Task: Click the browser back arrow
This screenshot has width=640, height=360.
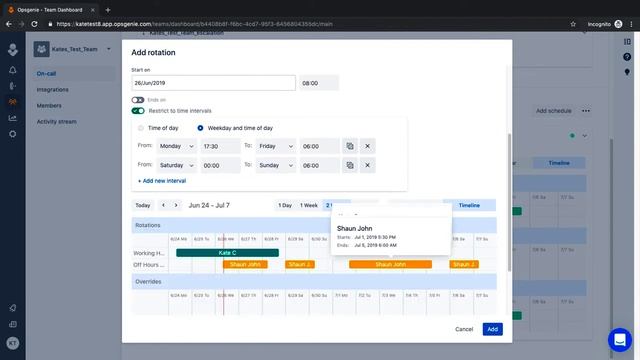Action: [x=9, y=24]
